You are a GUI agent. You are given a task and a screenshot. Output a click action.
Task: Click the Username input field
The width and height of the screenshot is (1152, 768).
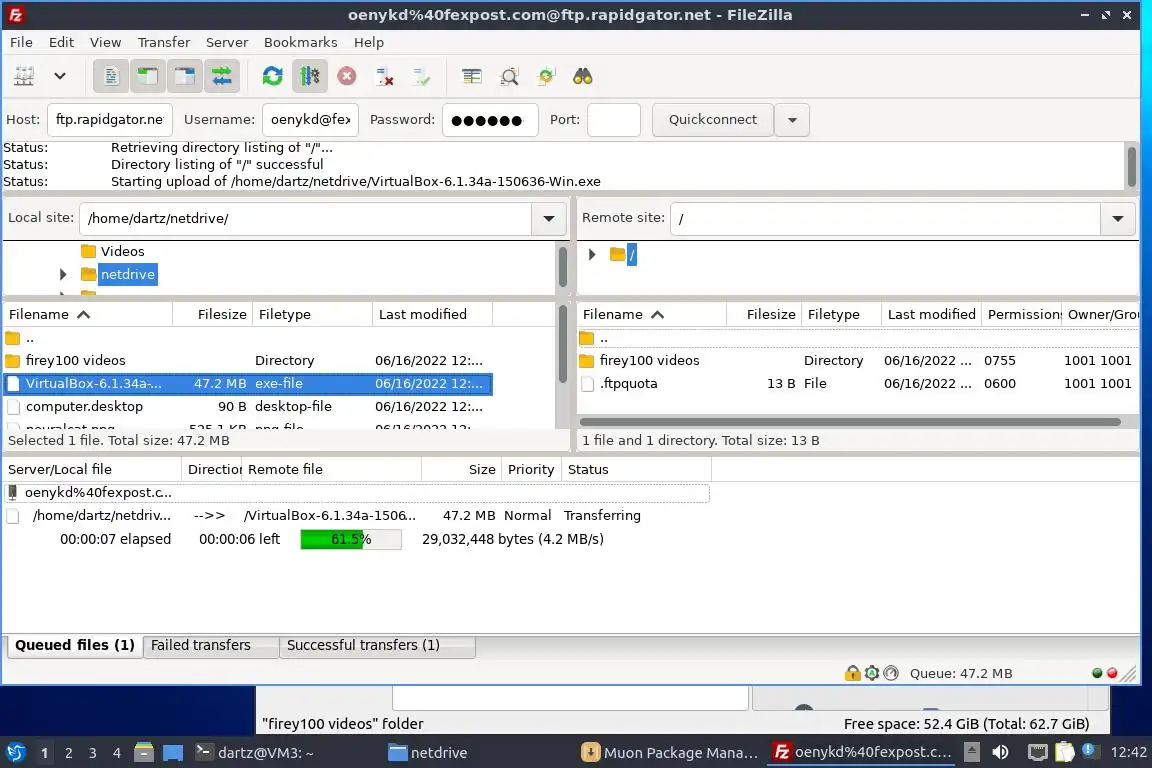310,120
